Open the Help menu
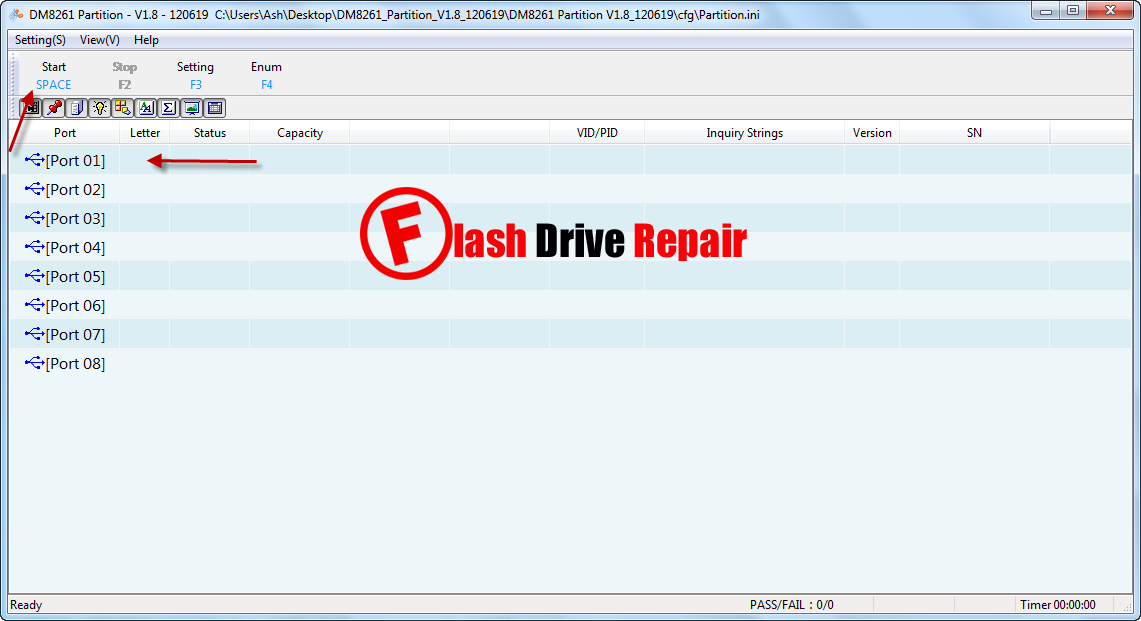Screen dimensions: 1141x621 [146, 40]
